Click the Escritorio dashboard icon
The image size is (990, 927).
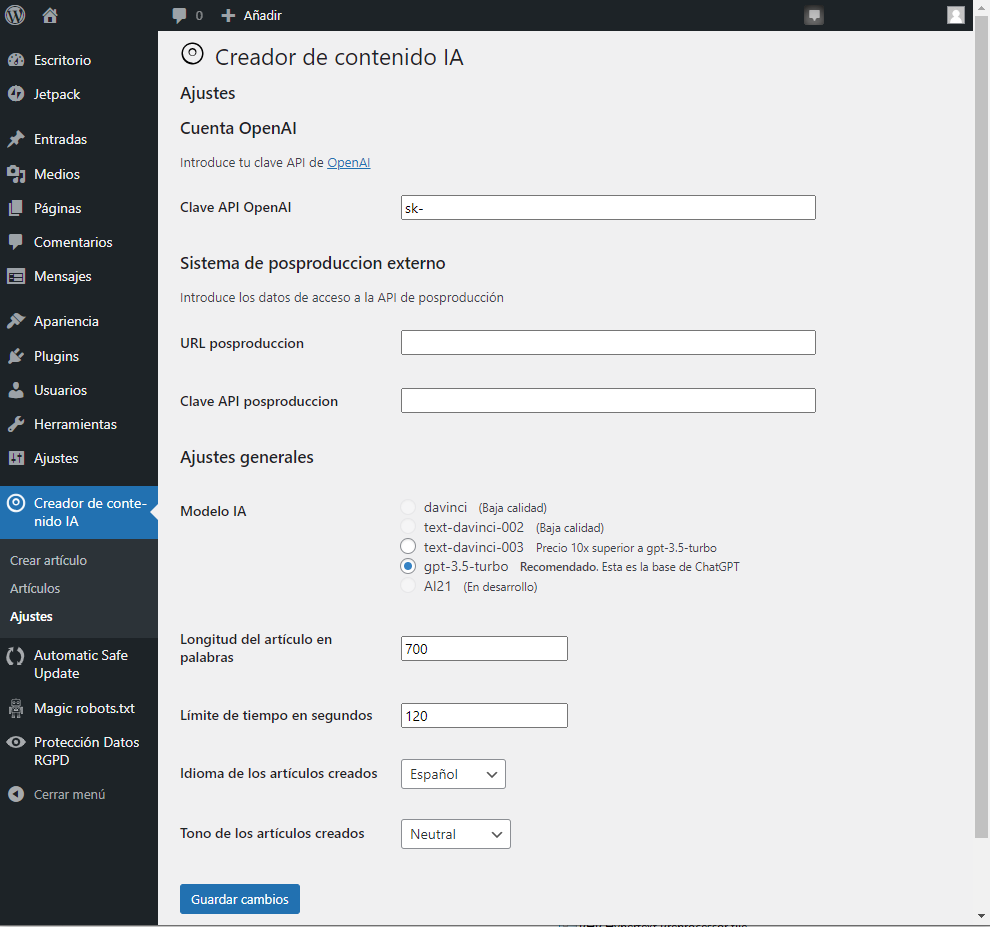[16, 60]
